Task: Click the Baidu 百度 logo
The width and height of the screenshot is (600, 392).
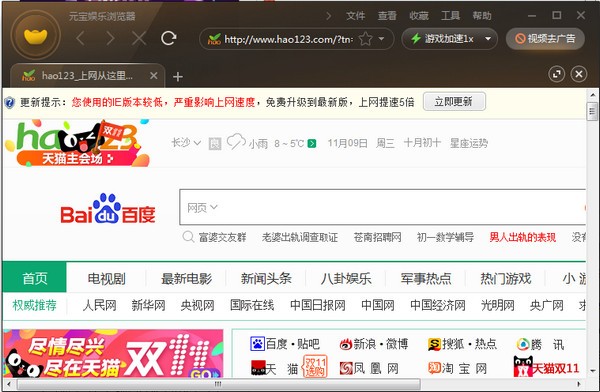Action: click(x=108, y=209)
